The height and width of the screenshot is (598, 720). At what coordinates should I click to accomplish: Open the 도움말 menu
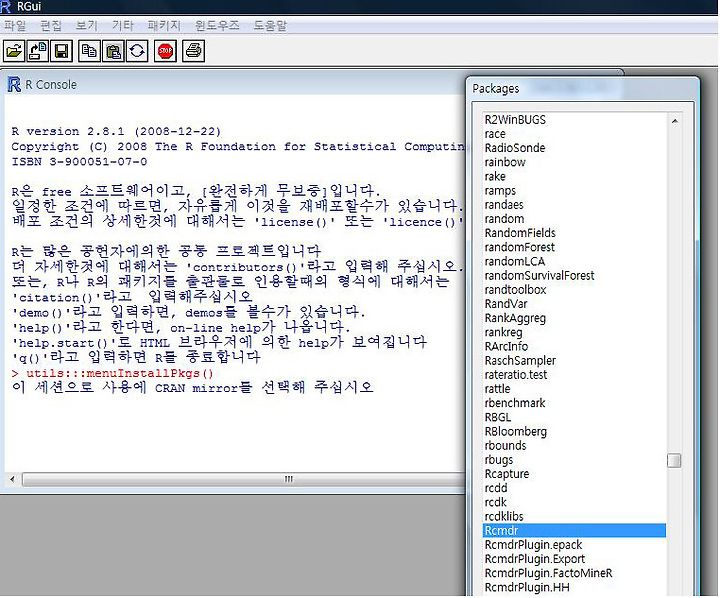click(270, 25)
